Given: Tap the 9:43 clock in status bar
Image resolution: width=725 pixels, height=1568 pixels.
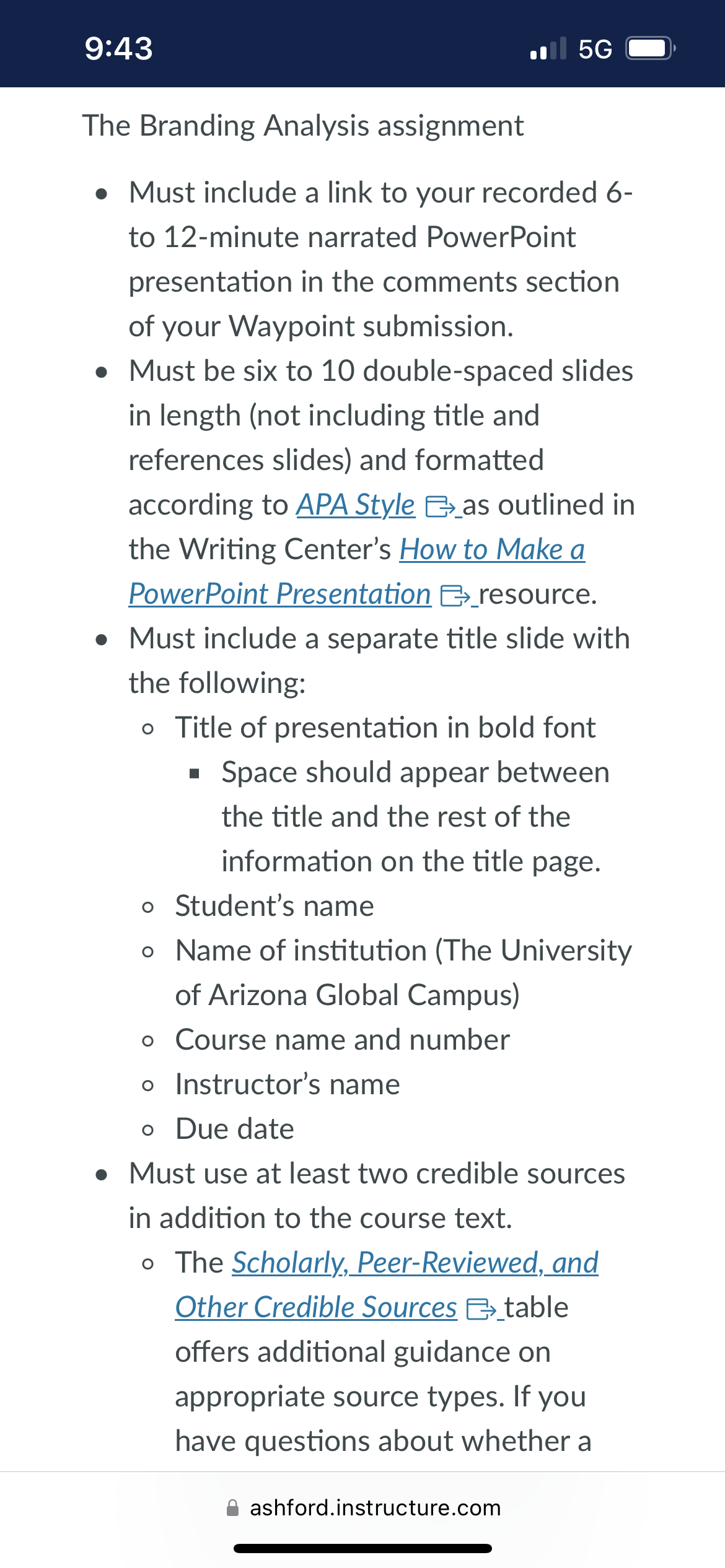Looking at the screenshot, I should [x=118, y=48].
